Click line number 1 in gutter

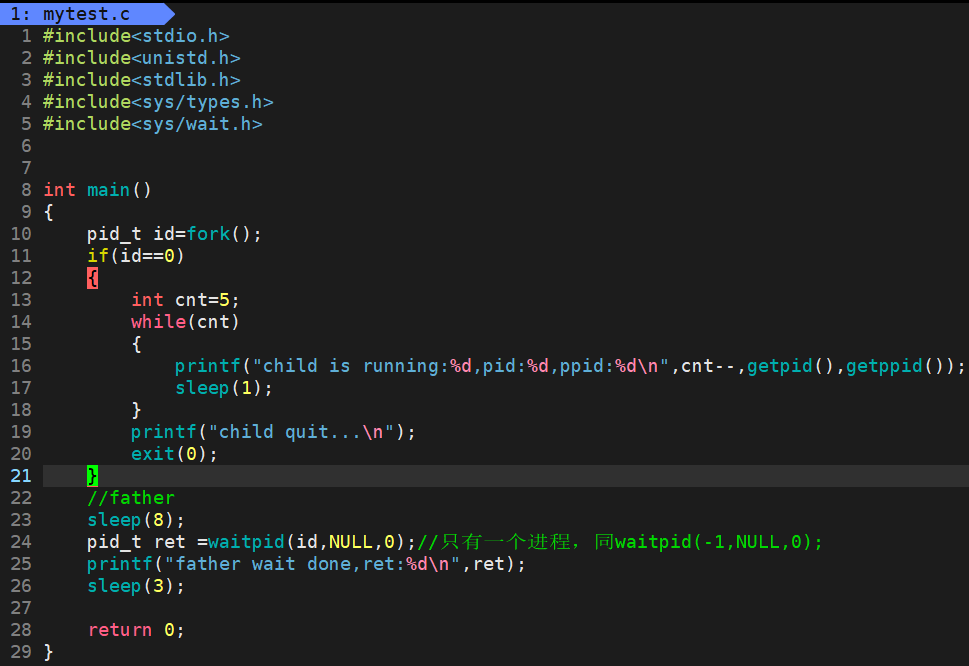(x=27, y=36)
